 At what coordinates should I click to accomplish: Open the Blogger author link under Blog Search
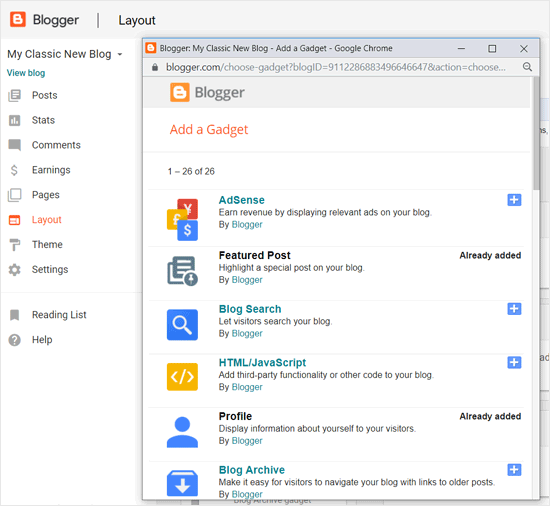click(247, 333)
